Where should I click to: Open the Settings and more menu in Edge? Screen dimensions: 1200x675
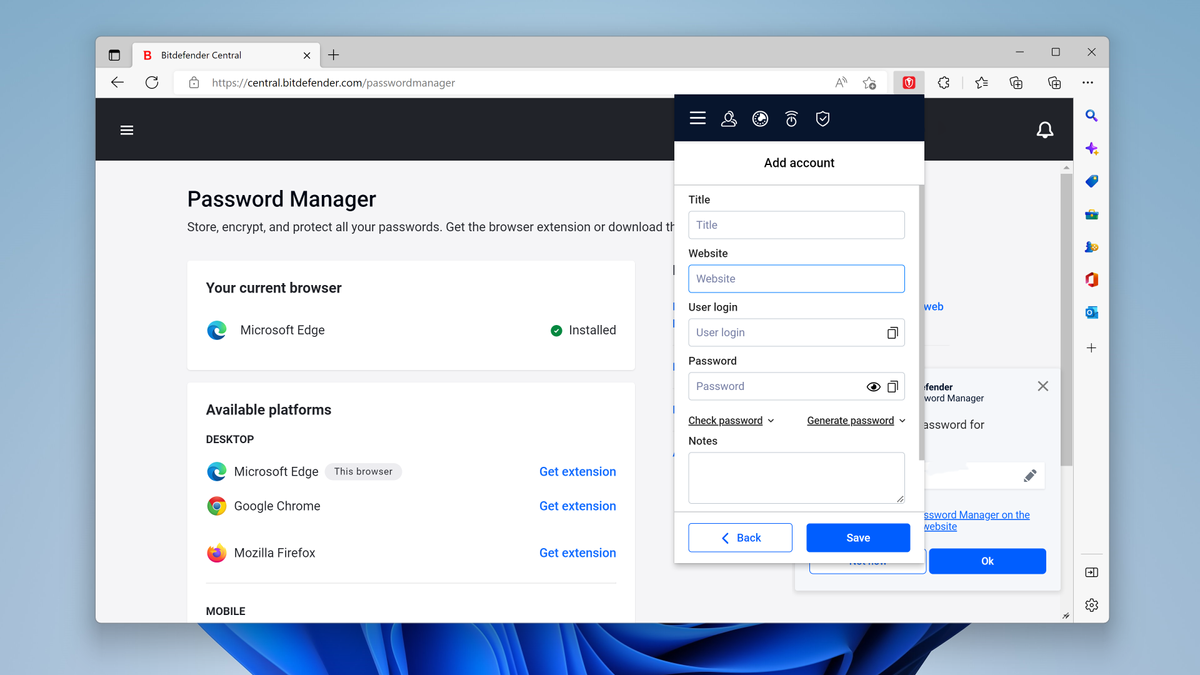pyautogui.click(x=1088, y=82)
